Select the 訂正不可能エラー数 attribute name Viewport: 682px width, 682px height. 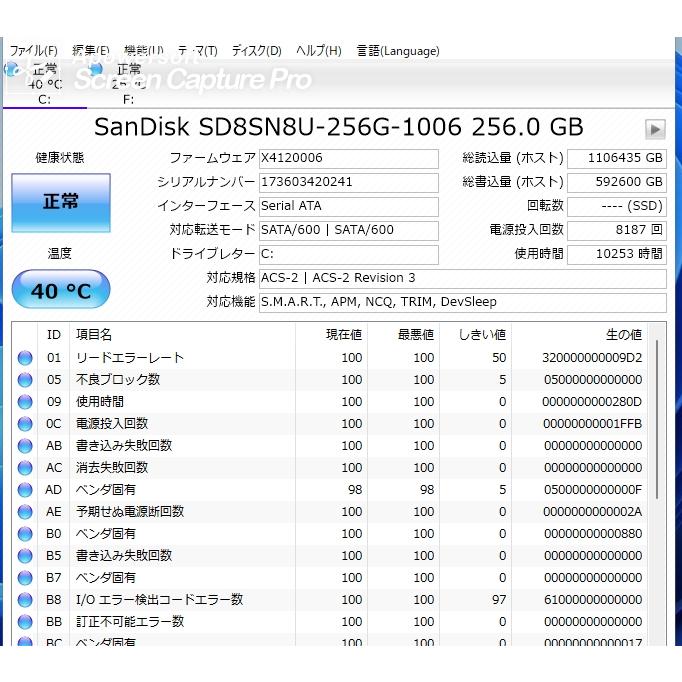coord(130,622)
